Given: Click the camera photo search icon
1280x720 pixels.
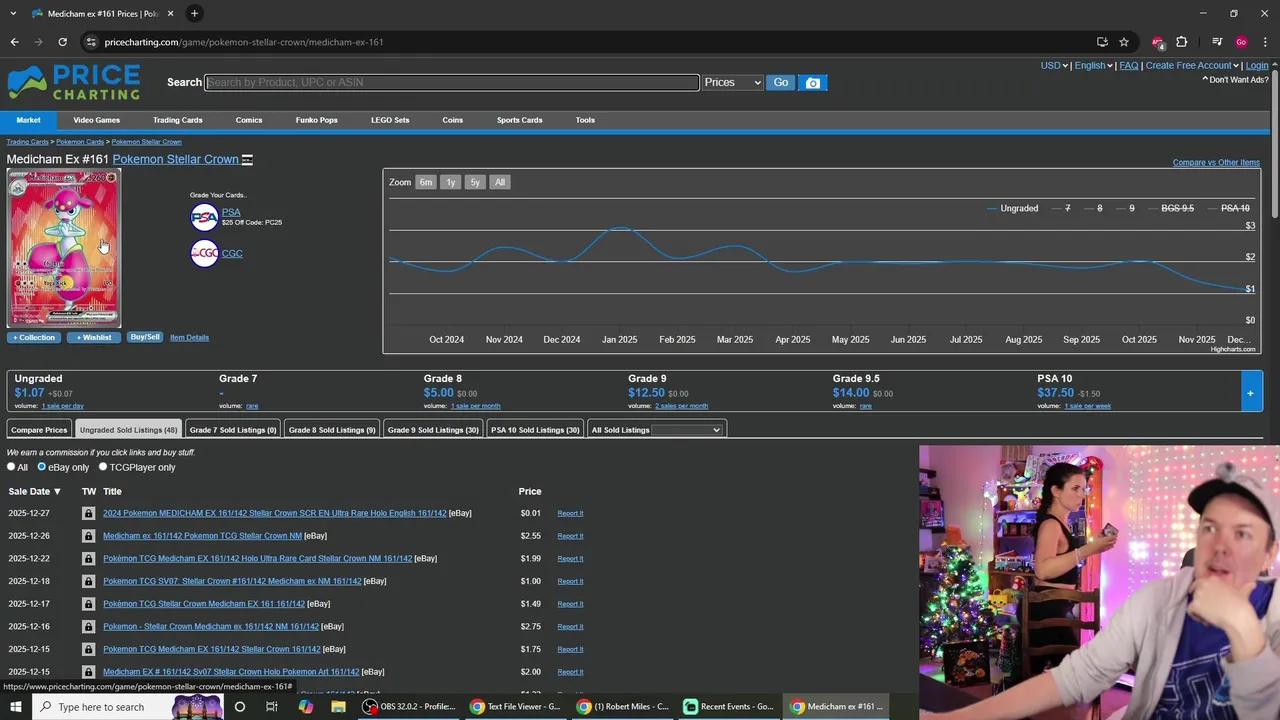Looking at the screenshot, I should coord(813,83).
